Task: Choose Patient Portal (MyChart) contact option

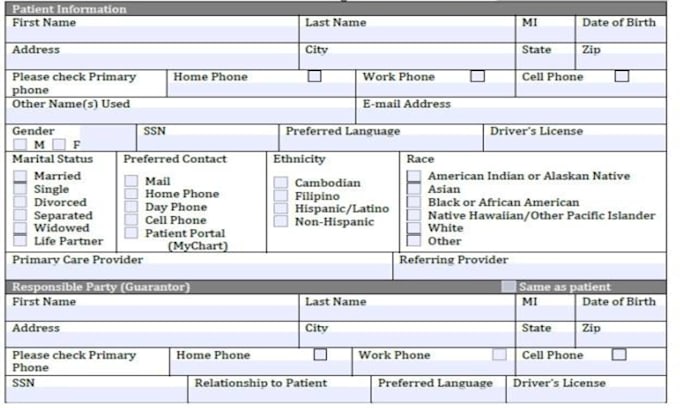Action: pos(131,233)
